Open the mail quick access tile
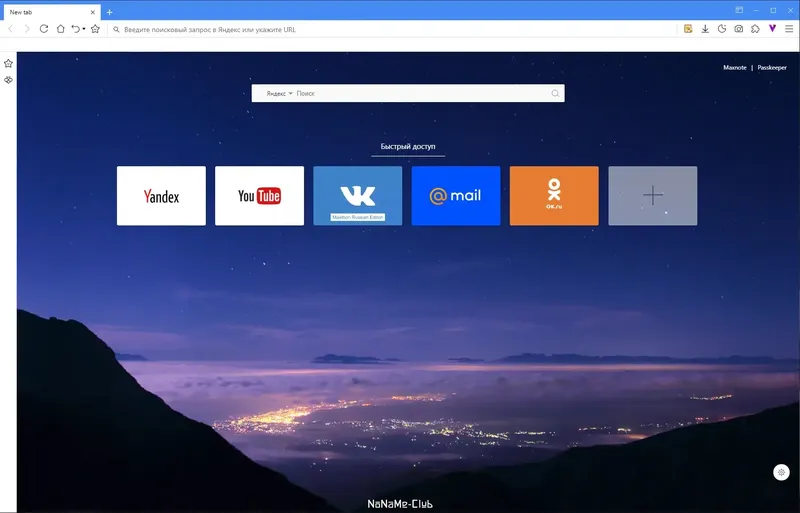This screenshot has height=513, width=800. tap(456, 196)
